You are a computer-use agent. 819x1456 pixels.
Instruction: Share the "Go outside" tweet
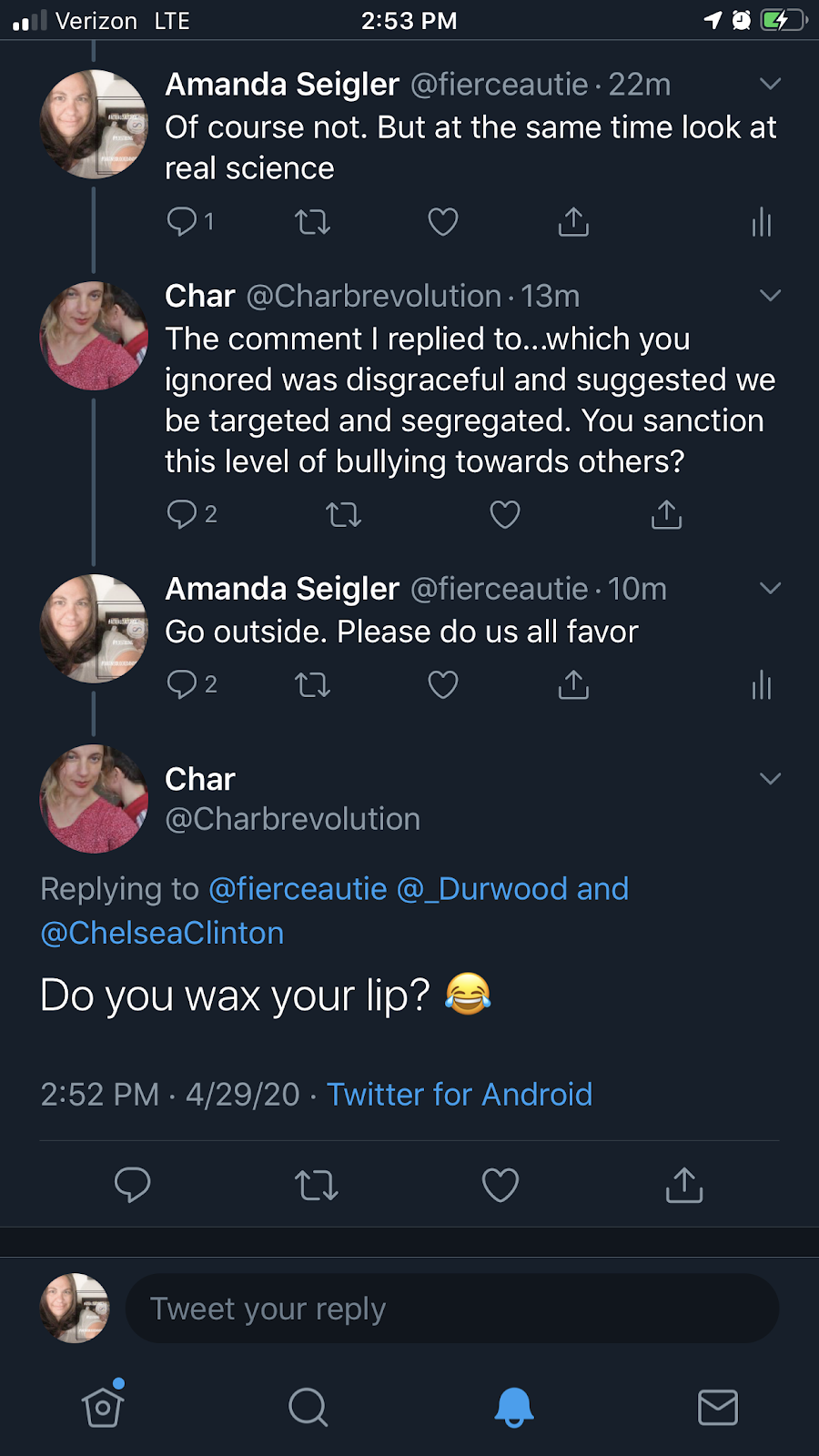[x=573, y=684]
